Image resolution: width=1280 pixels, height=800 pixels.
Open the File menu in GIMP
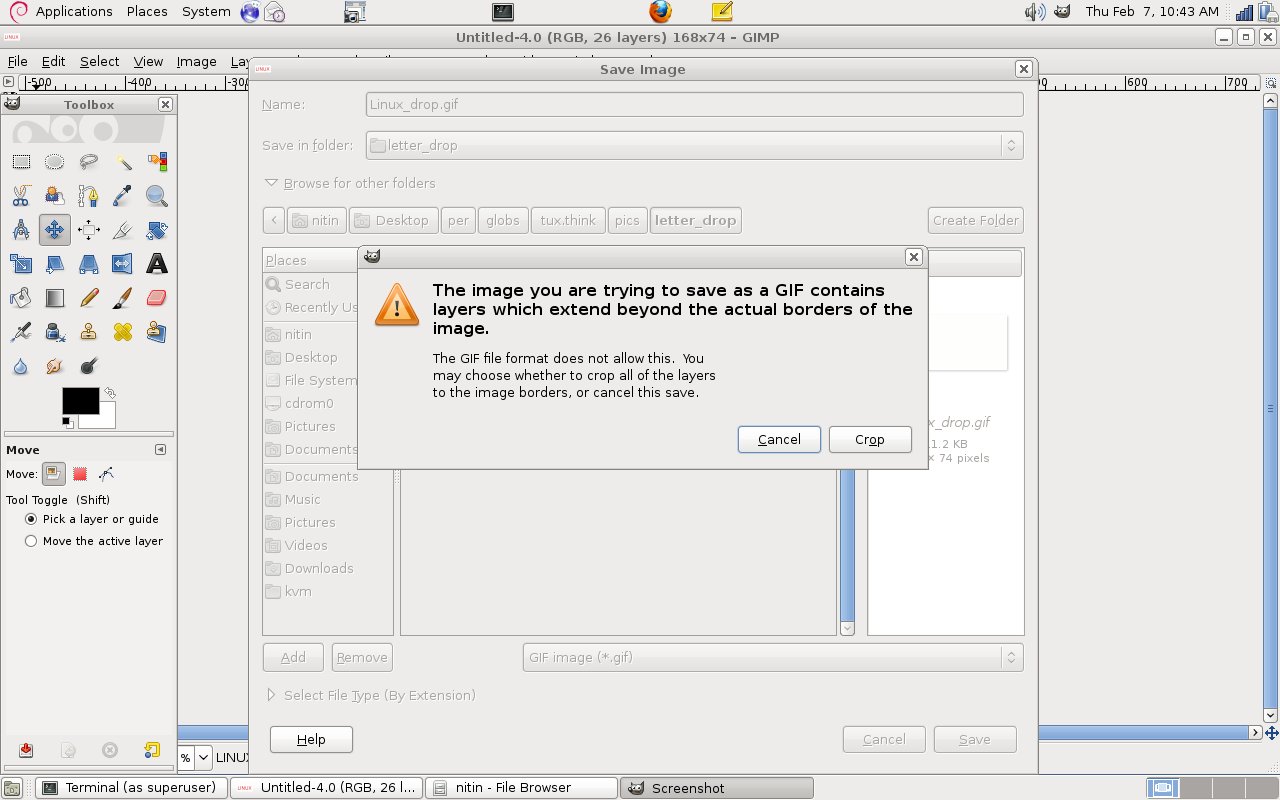tap(17, 61)
